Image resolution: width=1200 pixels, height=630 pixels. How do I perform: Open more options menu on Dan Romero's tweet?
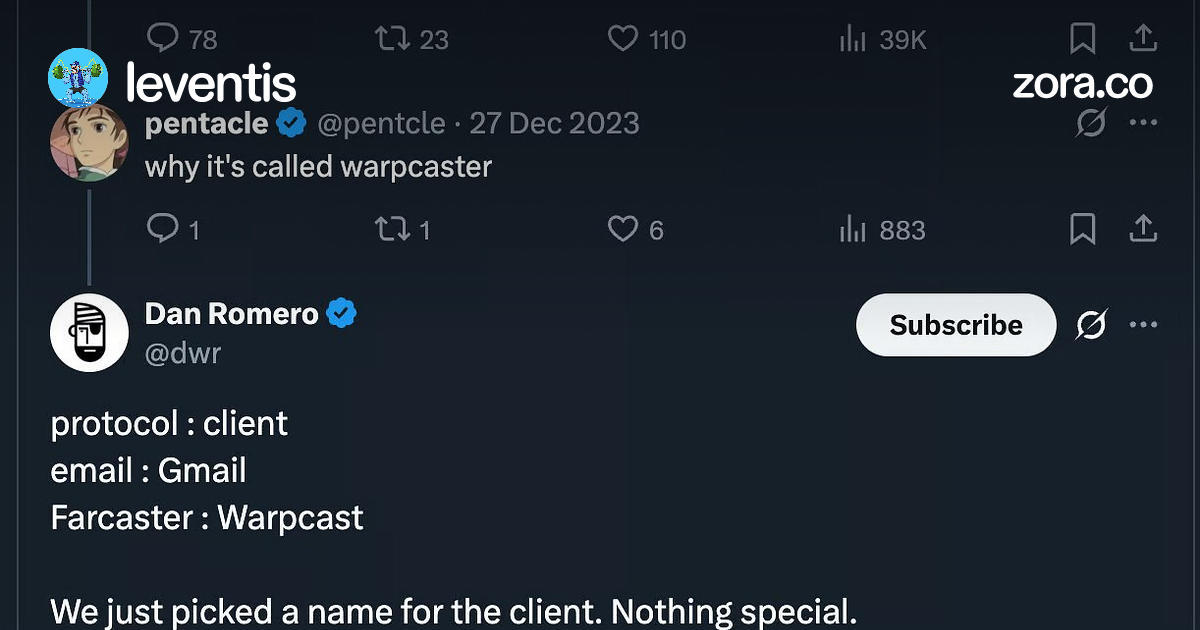1143,325
